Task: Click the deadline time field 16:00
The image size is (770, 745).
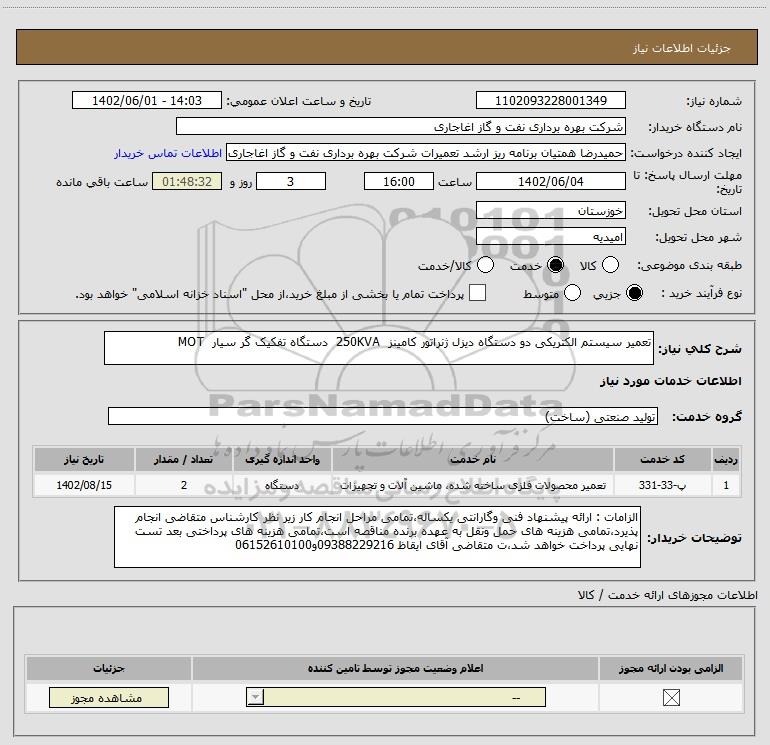Action: (x=399, y=181)
